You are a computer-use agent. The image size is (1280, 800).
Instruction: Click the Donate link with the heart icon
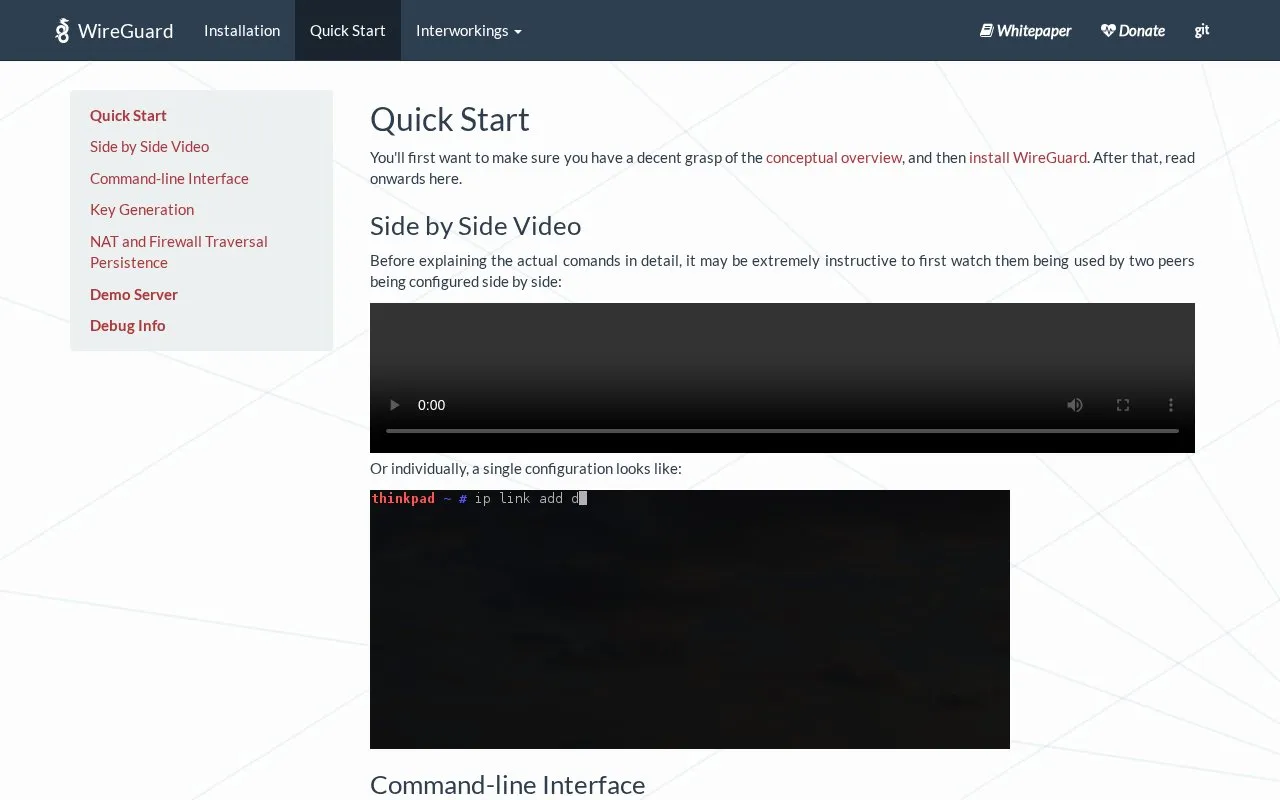click(1132, 31)
